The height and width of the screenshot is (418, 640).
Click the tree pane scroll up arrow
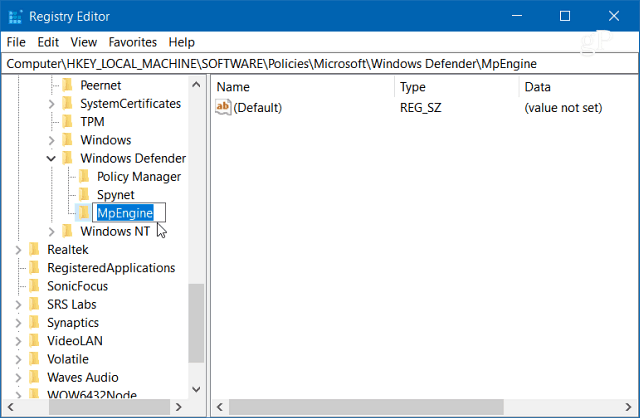coord(196,84)
